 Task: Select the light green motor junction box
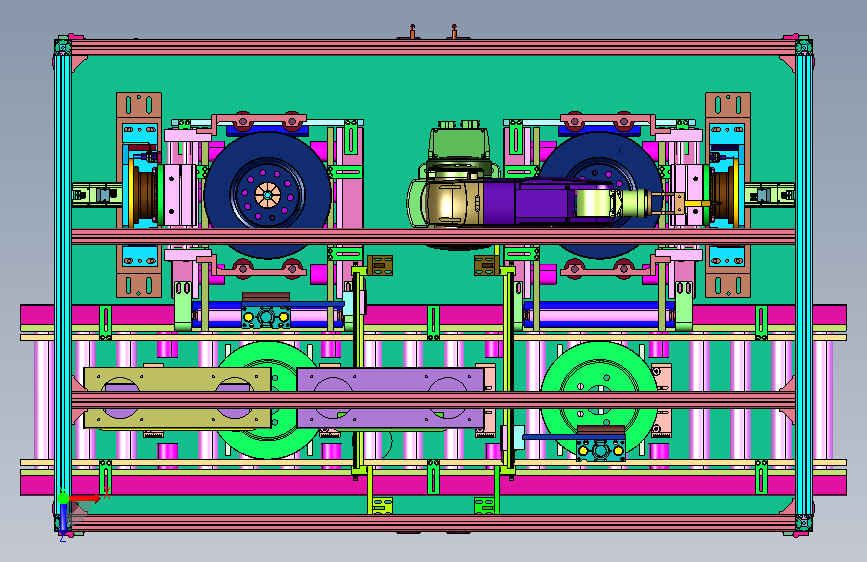coord(459,145)
